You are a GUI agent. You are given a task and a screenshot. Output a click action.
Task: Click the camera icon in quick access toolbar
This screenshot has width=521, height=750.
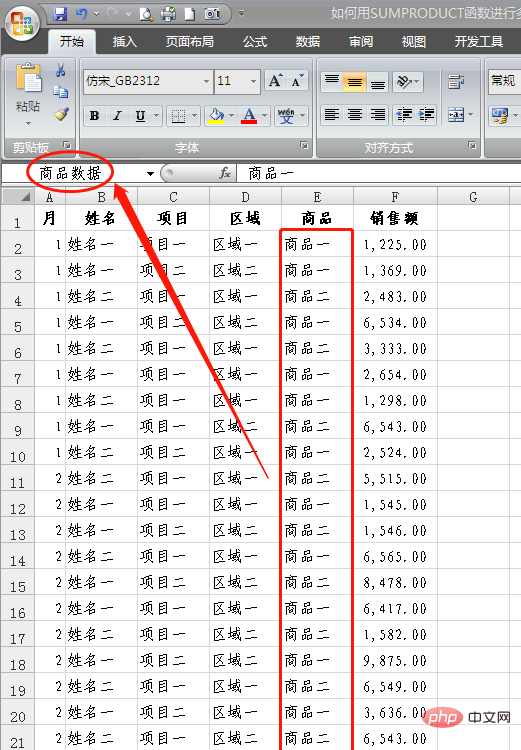211,14
